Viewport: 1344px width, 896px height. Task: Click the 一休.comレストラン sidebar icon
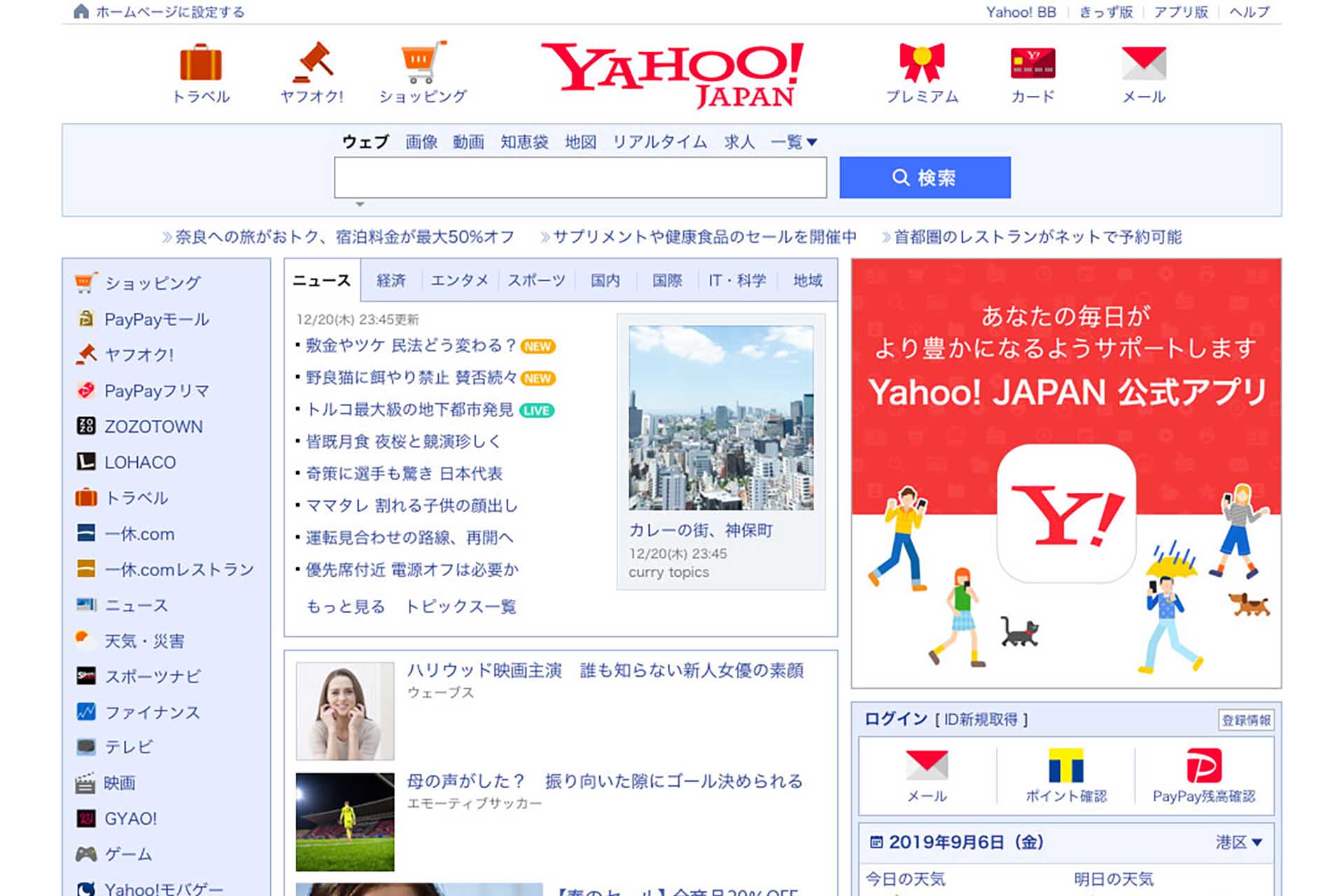tap(86, 568)
